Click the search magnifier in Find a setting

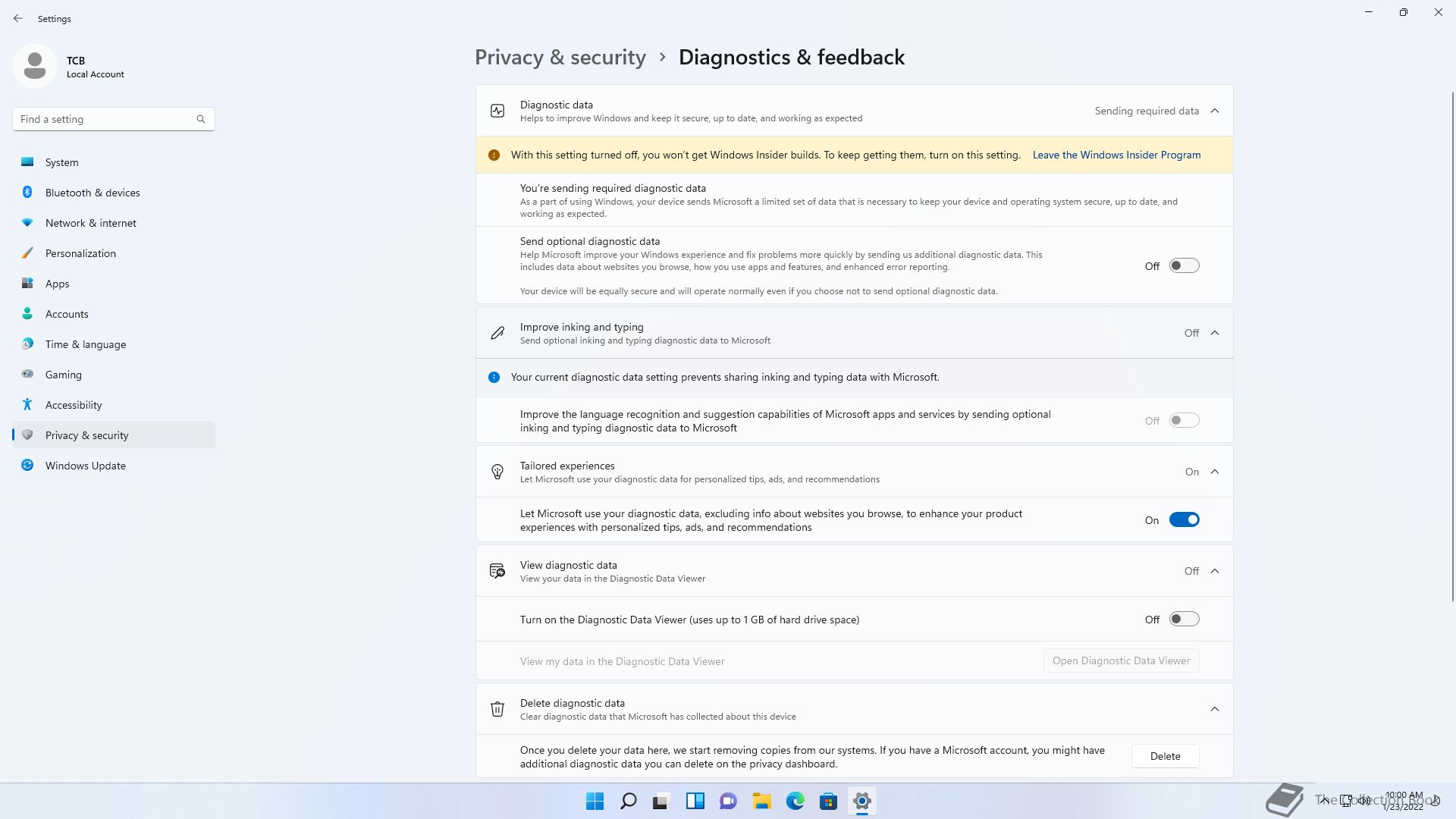coord(201,119)
